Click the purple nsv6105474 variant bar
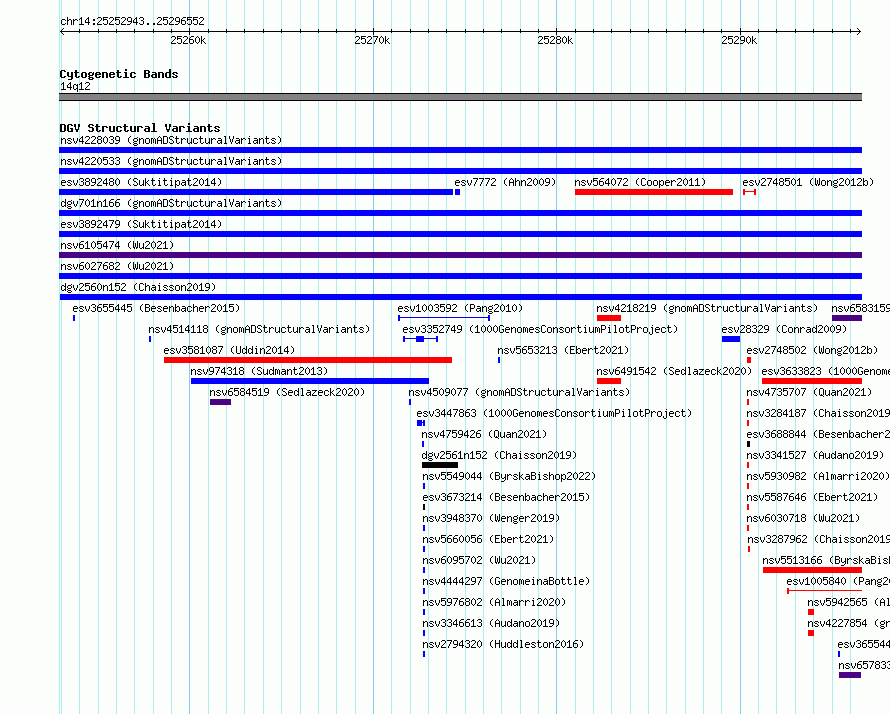Viewport: 890px width, 714px height. coord(460,255)
